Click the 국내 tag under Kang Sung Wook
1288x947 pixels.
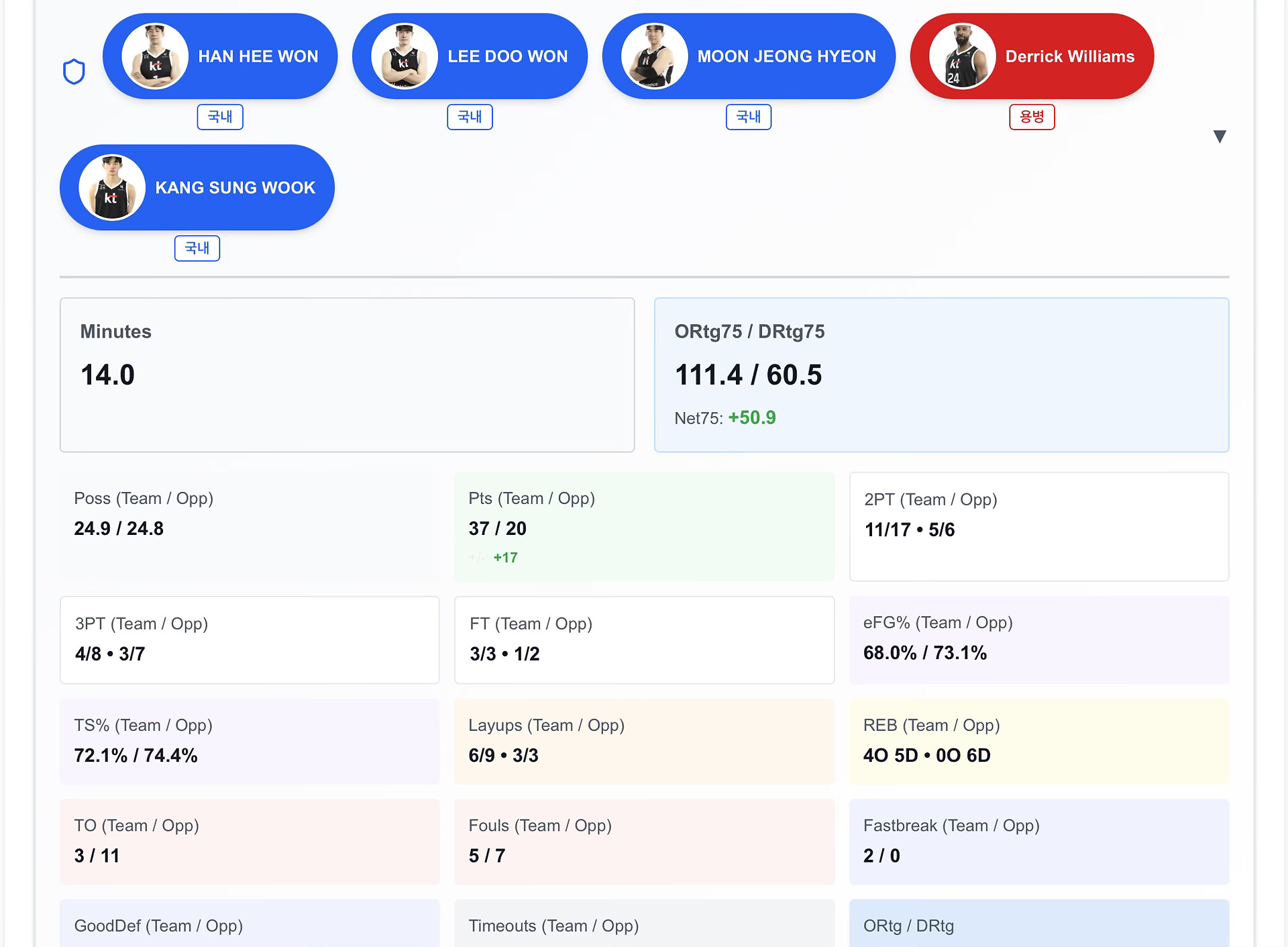197,248
